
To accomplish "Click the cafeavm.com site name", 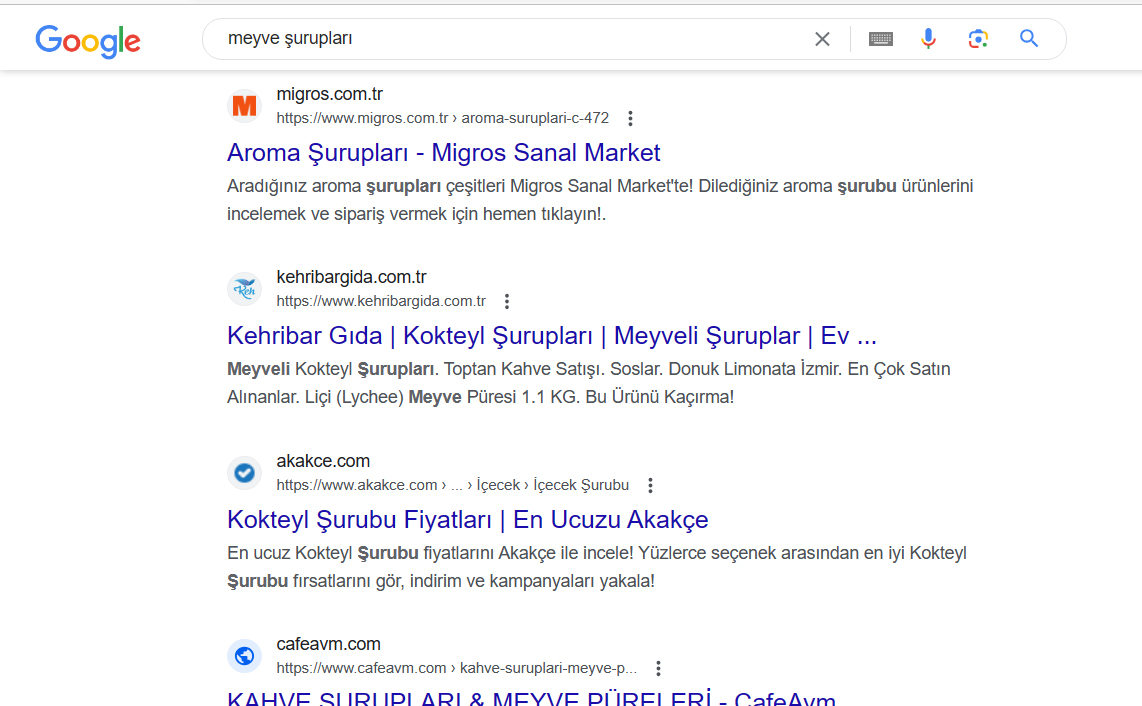I will point(328,644).
